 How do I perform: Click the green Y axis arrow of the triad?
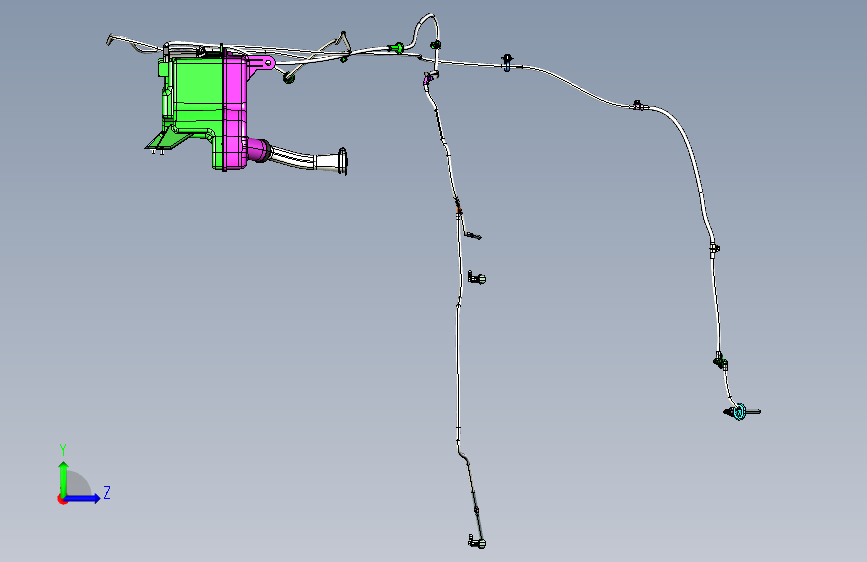point(64,479)
